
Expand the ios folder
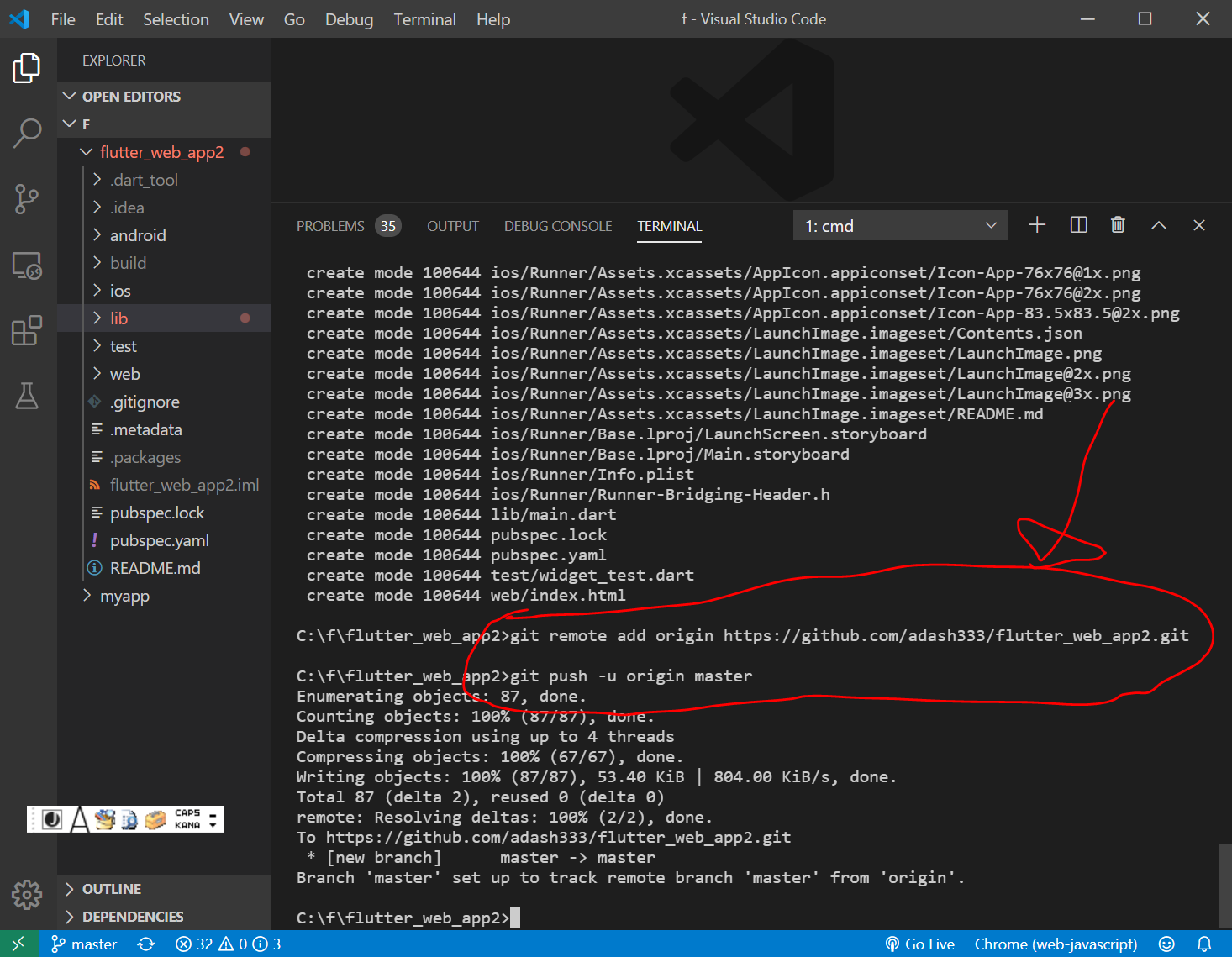[x=164, y=291]
